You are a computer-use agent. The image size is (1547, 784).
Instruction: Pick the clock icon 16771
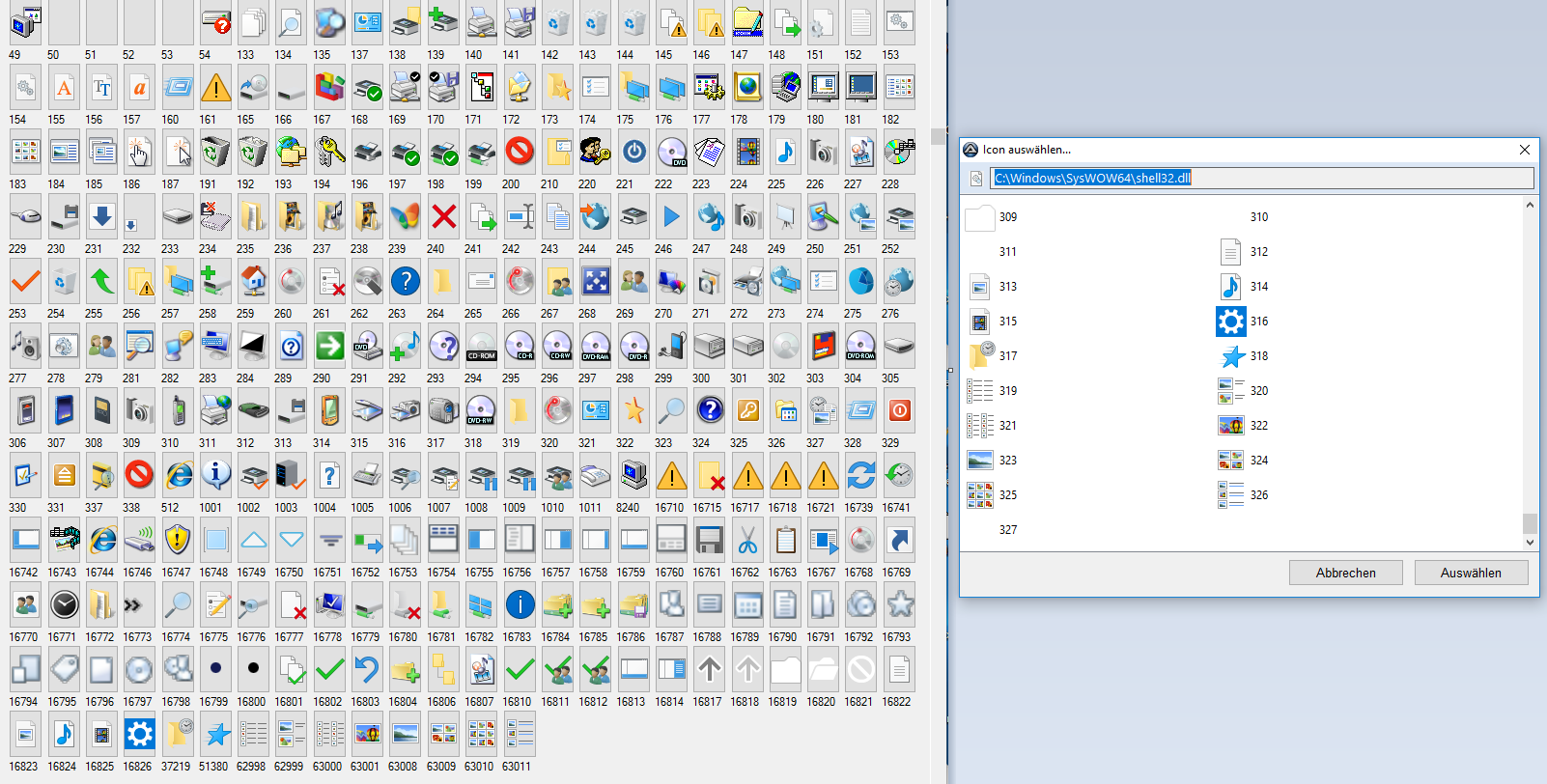click(64, 604)
